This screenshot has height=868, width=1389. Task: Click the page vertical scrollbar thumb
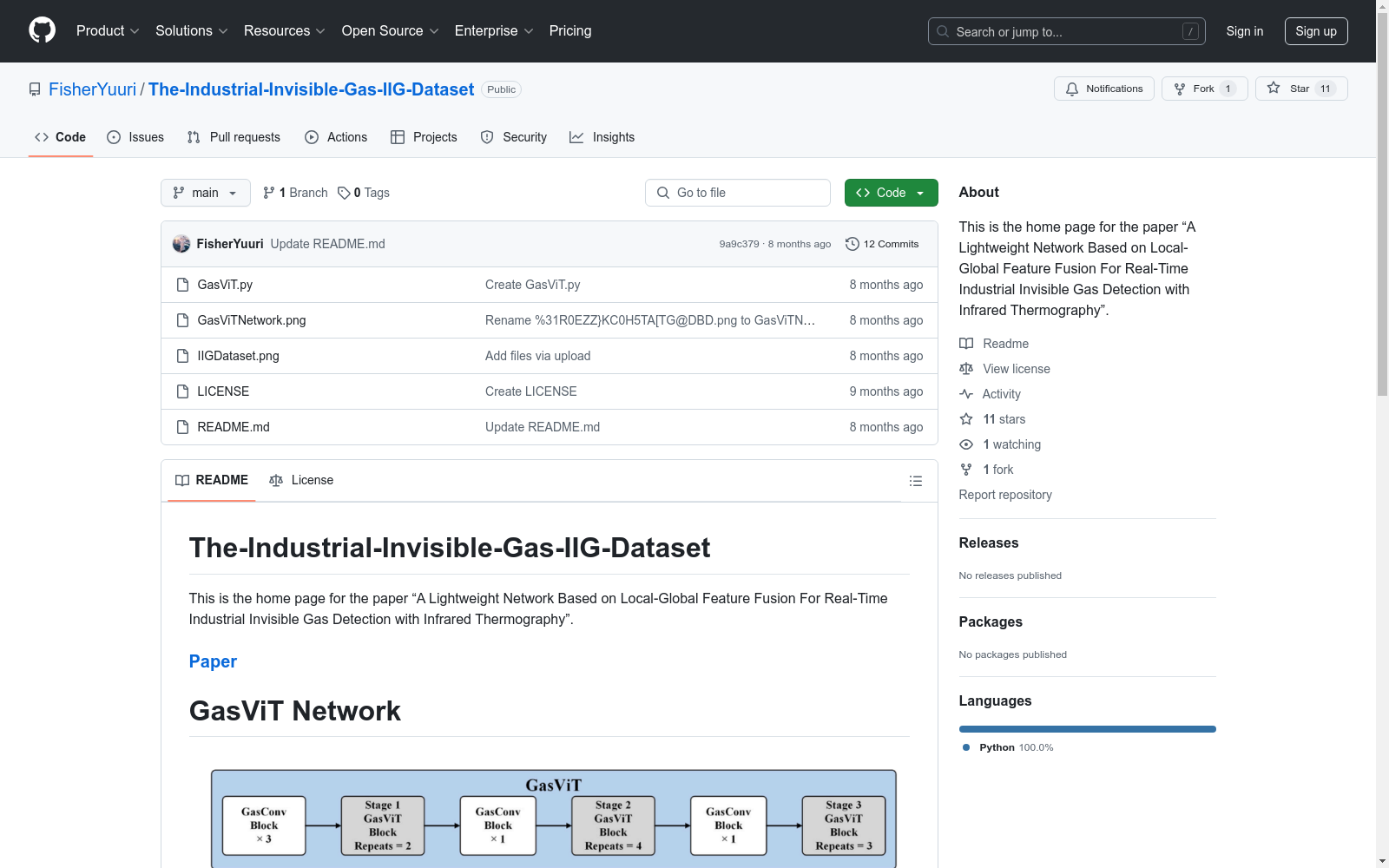[x=1382, y=204]
